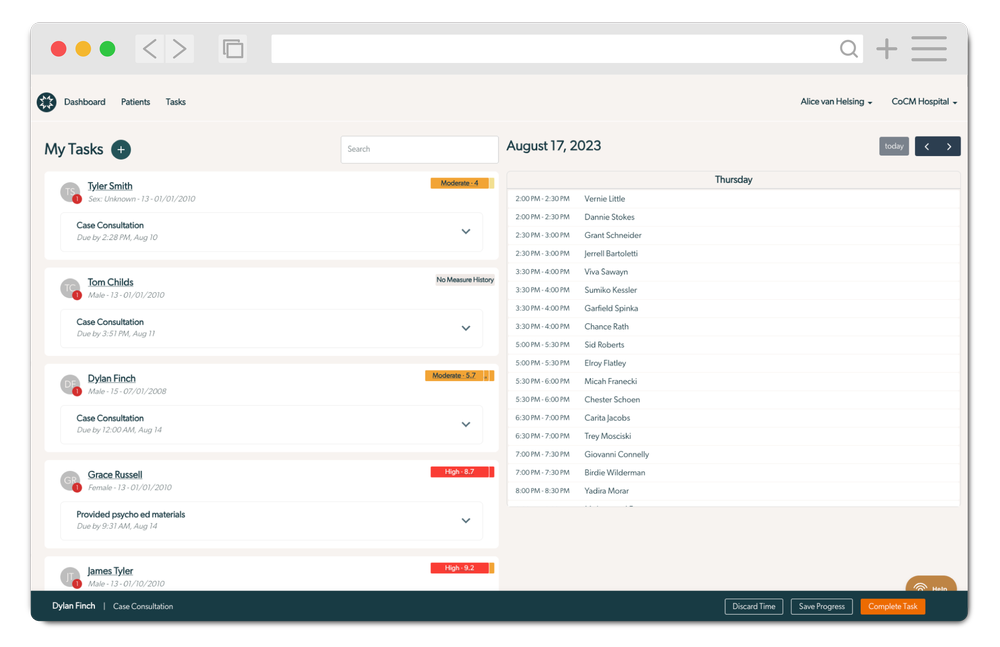
Task: Click the search magnifier in the address bar
Action: [x=849, y=48]
